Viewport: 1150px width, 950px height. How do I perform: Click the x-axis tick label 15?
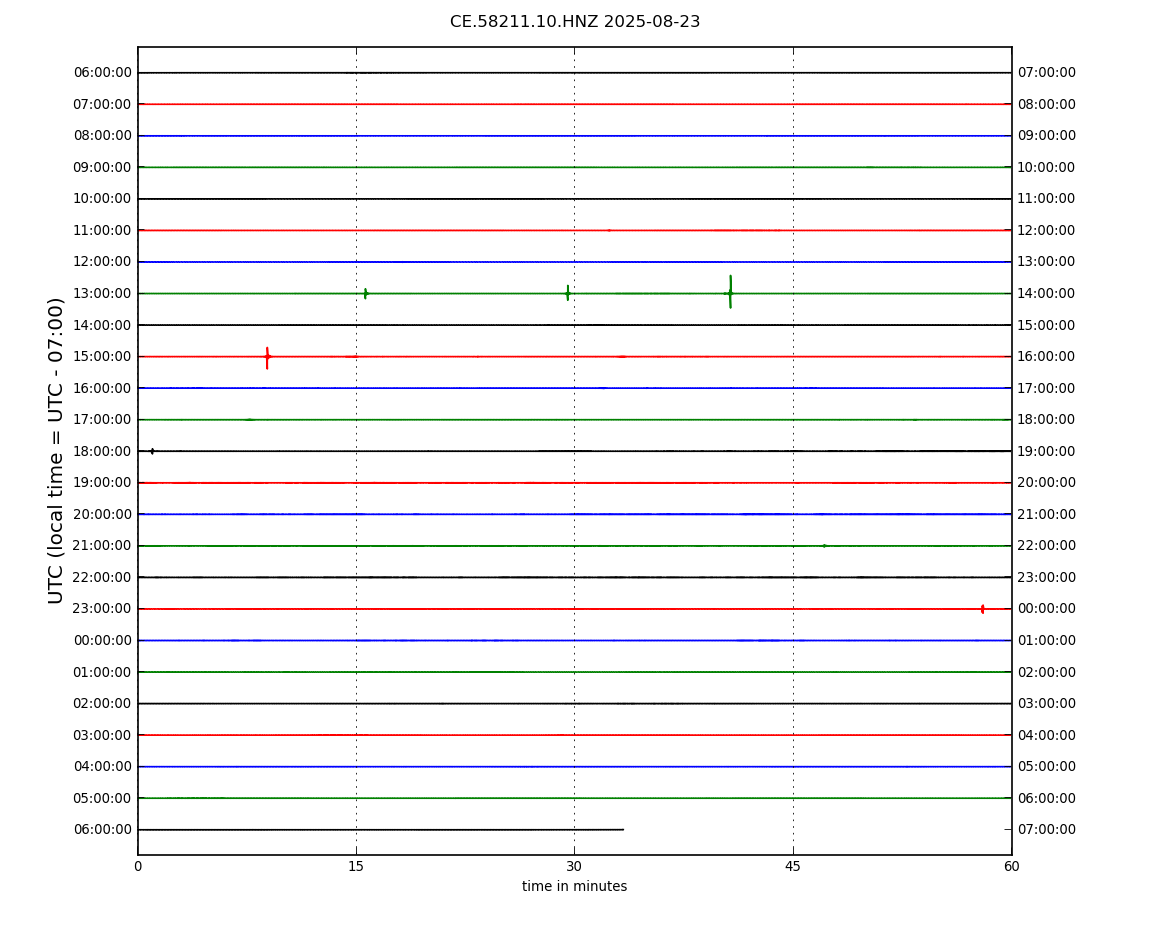click(x=356, y=866)
